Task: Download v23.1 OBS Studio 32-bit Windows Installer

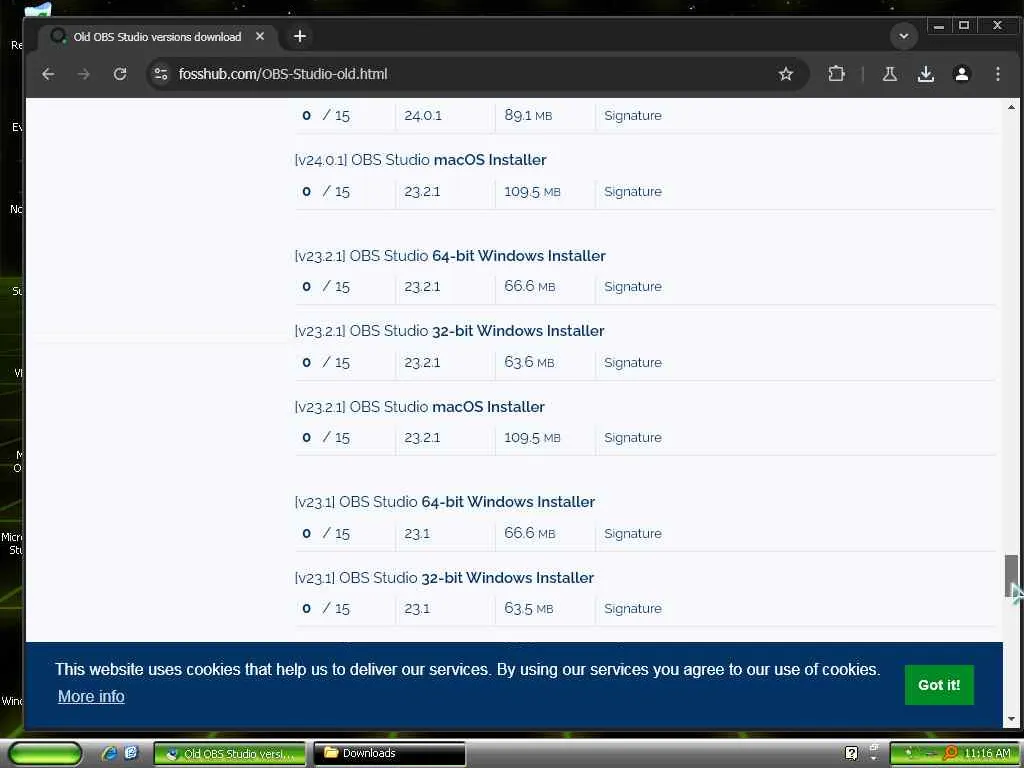Action: (x=444, y=578)
